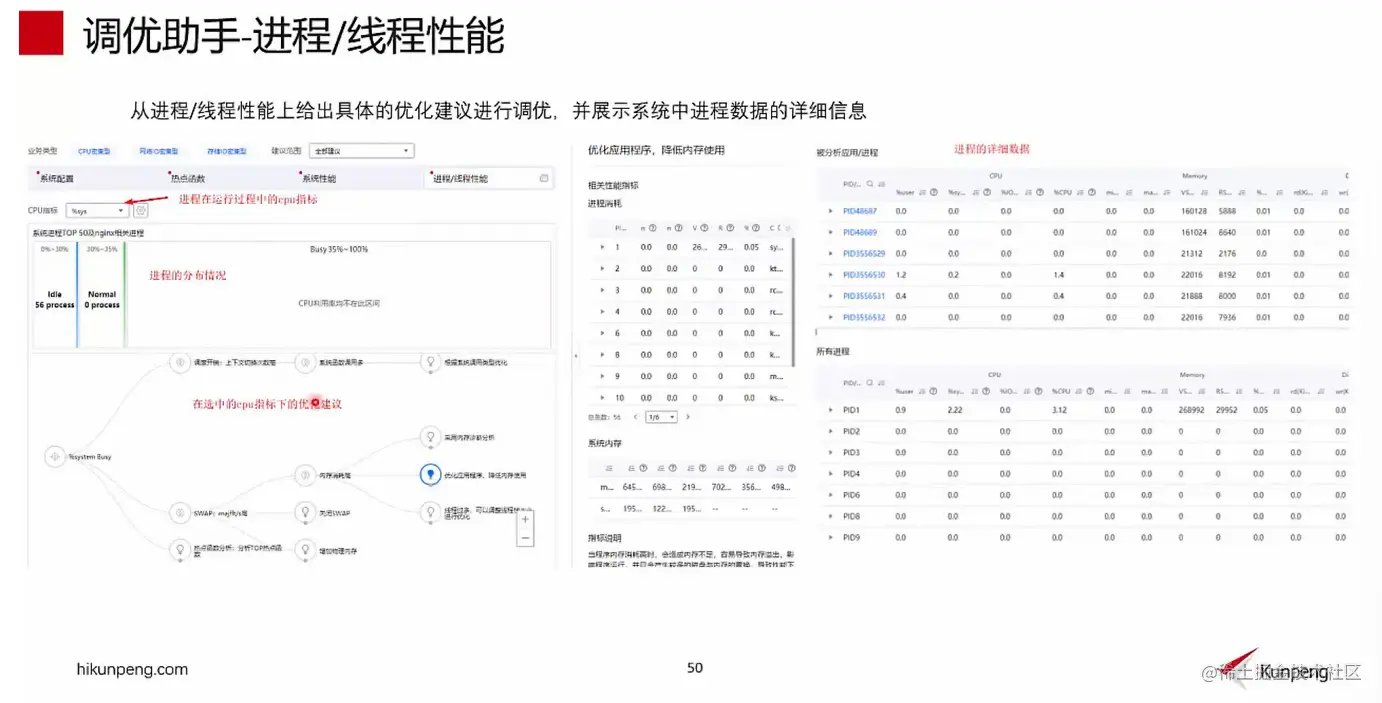
Task: Expand row 1 in 进程消耗 table
Action: click(601, 247)
